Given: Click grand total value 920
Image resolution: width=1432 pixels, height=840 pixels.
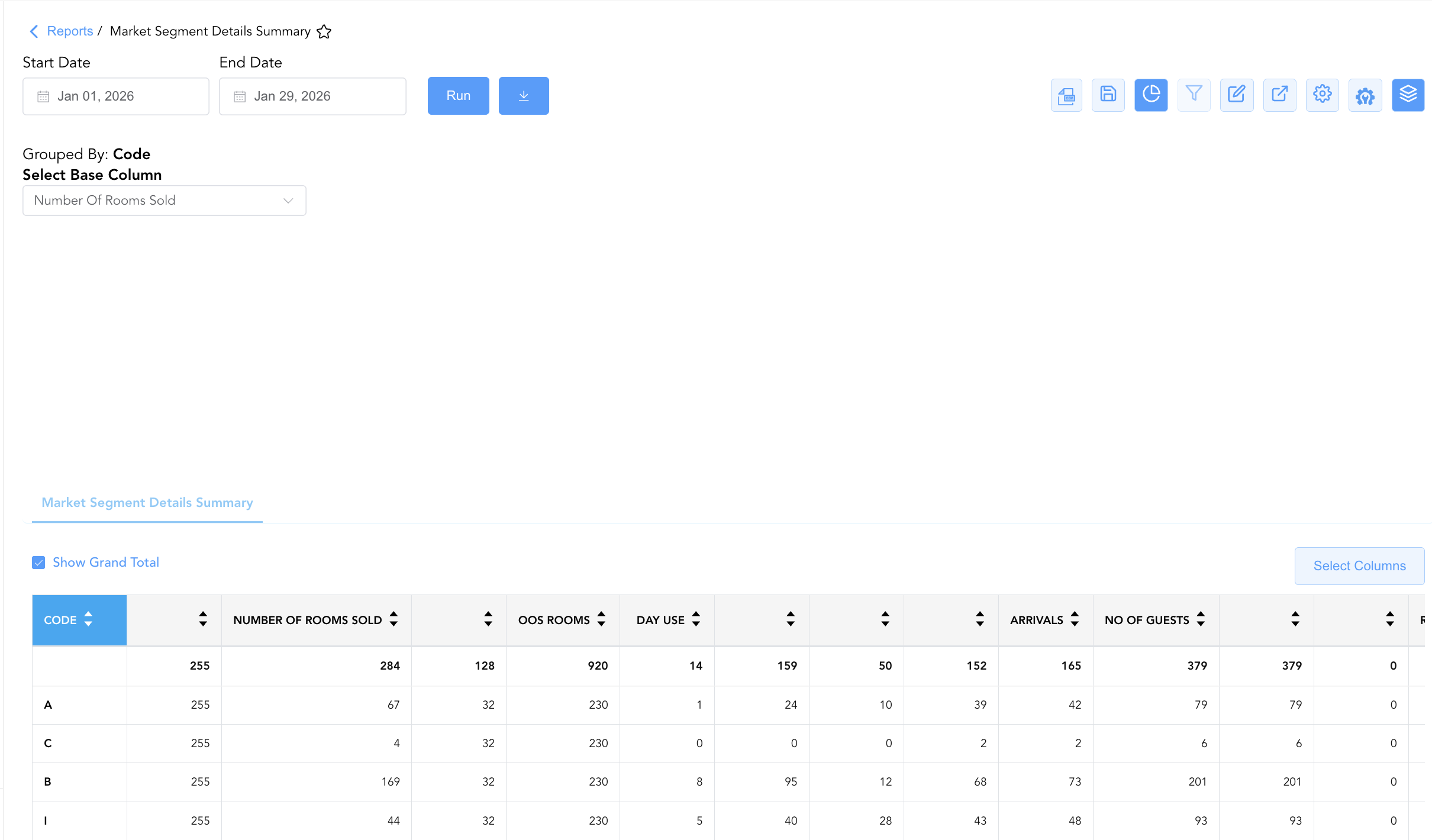Looking at the screenshot, I should pyautogui.click(x=598, y=666).
